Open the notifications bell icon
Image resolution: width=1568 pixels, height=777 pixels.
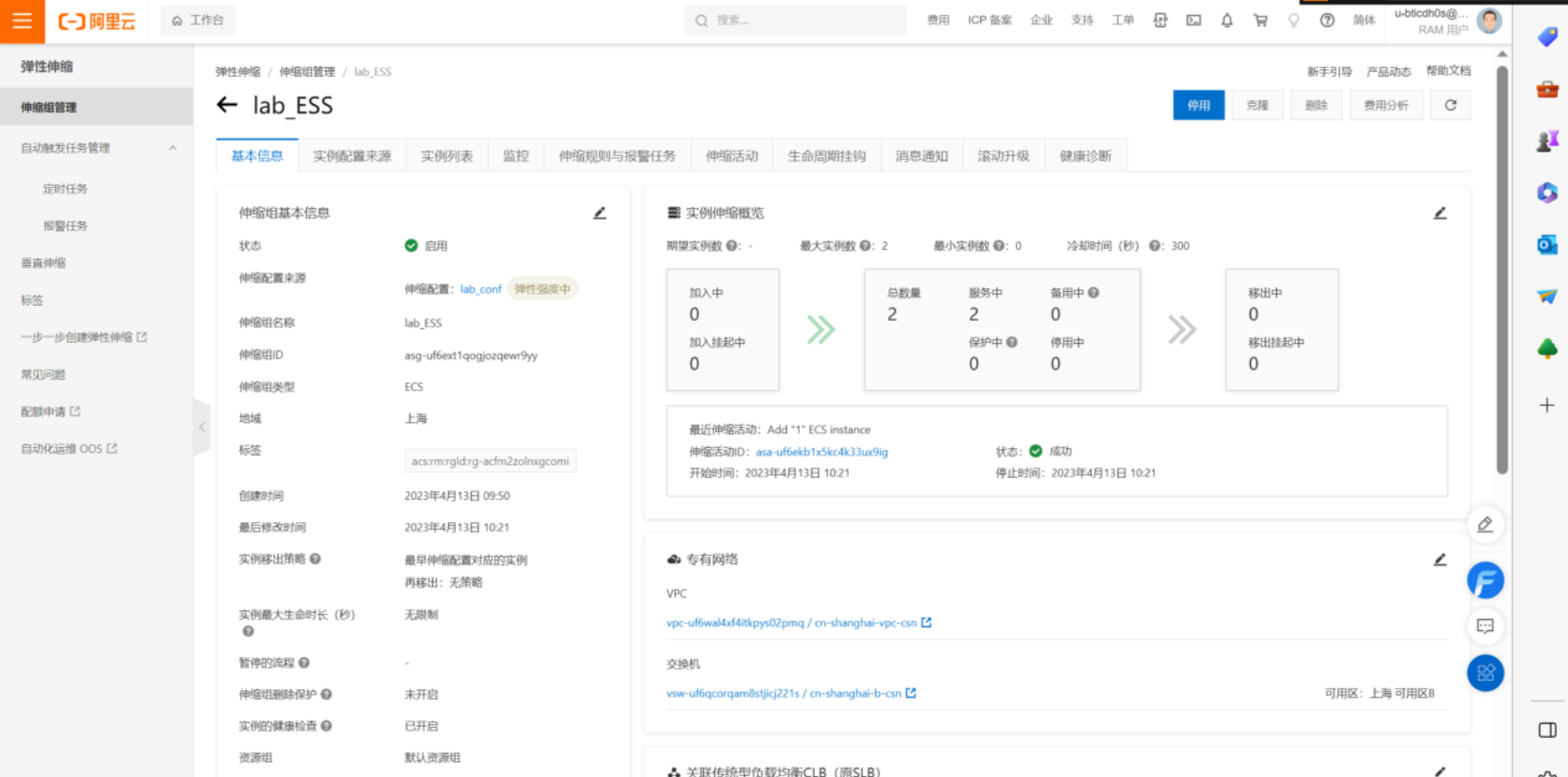pyautogui.click(x=1228, y=20)
